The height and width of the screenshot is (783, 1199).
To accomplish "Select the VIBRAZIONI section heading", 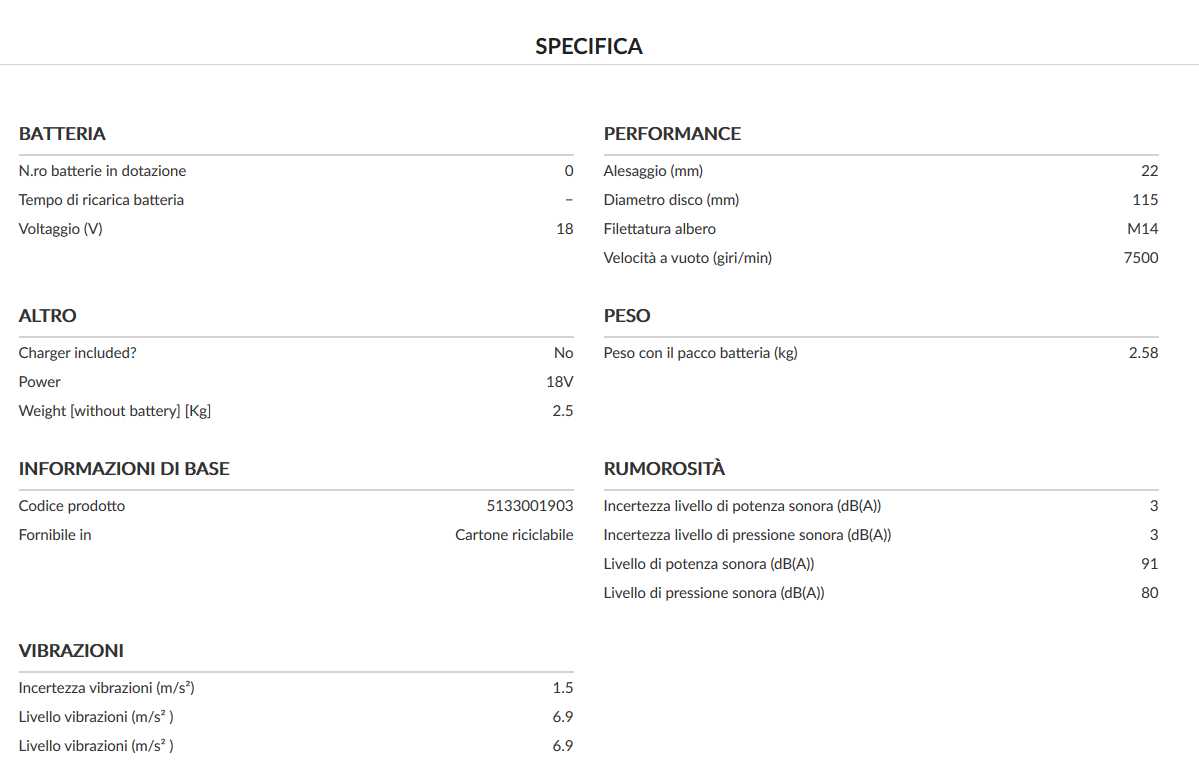I will [x=71, y=651].
